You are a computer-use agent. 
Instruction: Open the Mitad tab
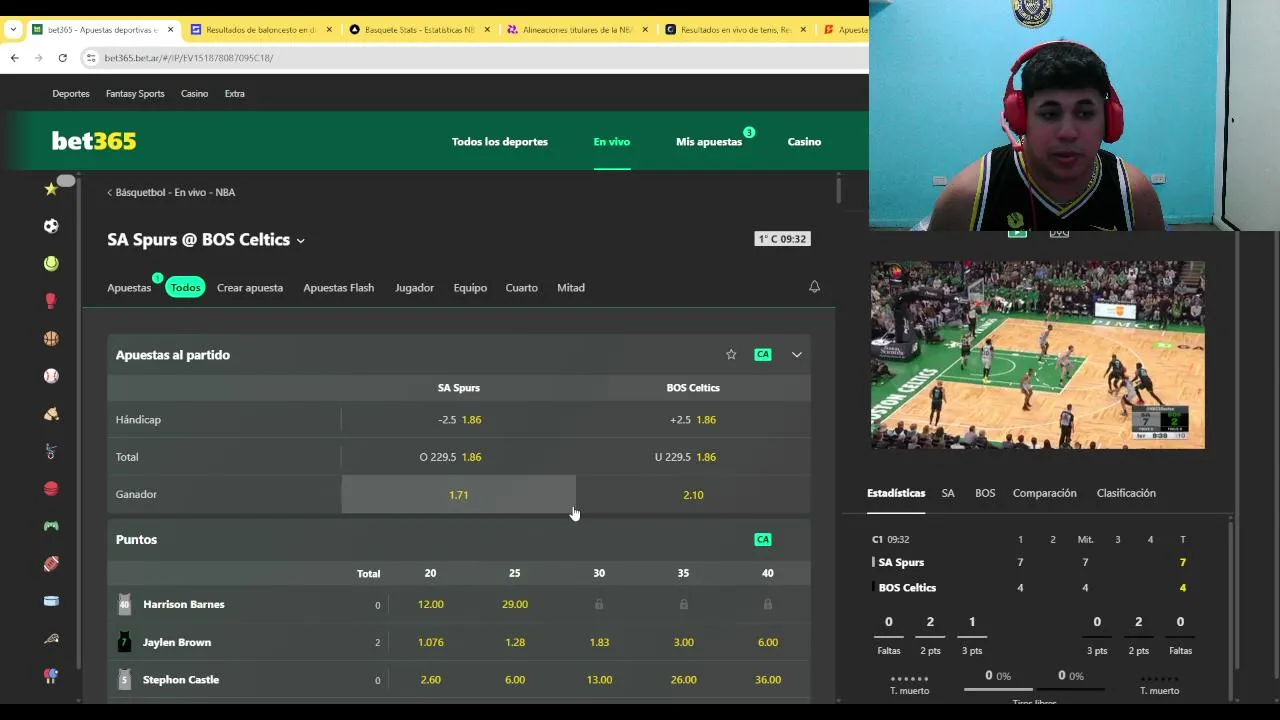tap(571, 288)
